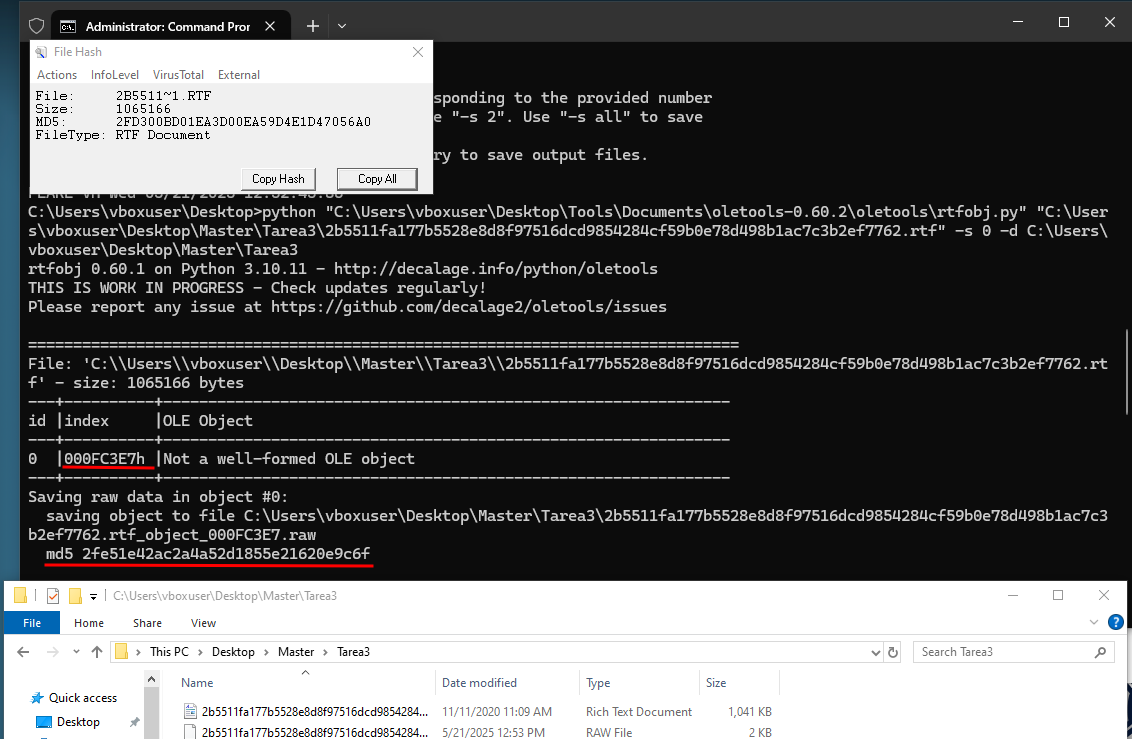Open the VirusTotal menu

click(x=178, y=75)
